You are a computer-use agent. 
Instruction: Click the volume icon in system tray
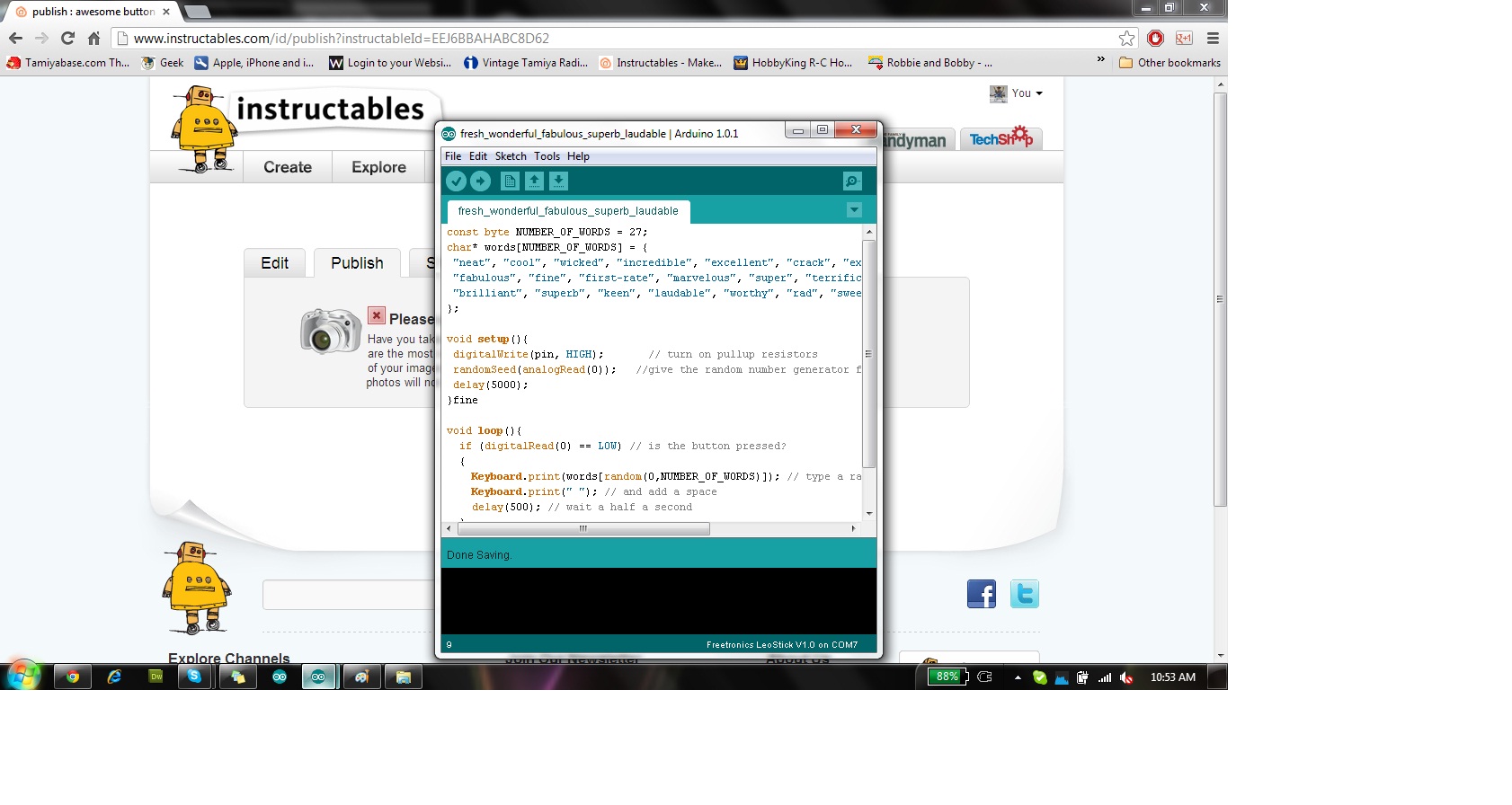pos(1126,677)
